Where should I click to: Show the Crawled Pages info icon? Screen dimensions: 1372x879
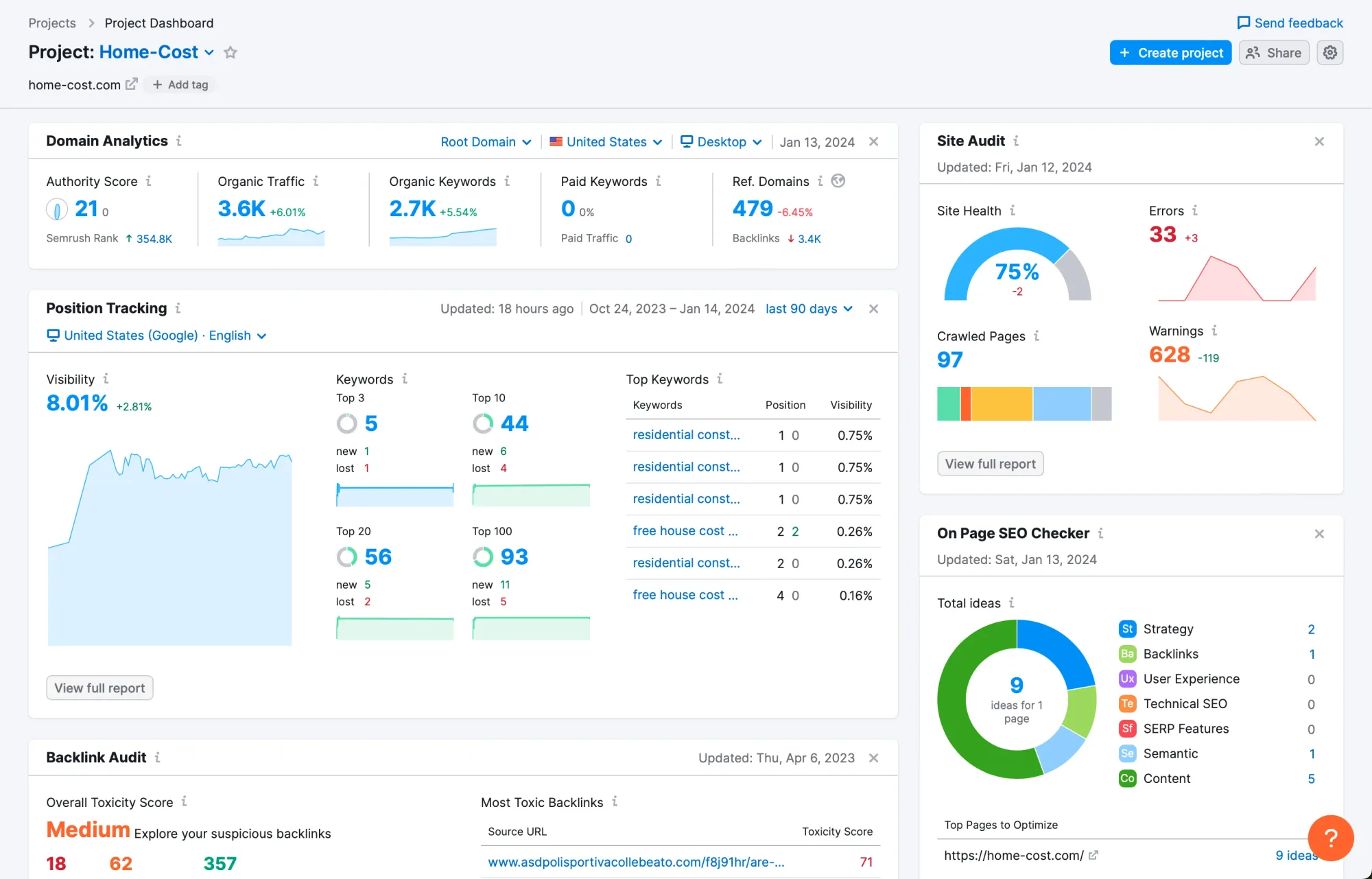1037,336
